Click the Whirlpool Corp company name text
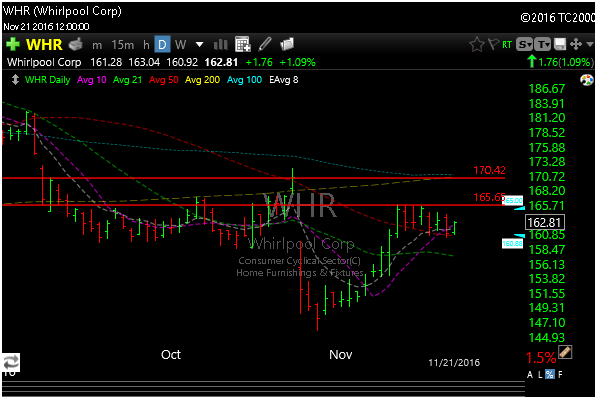The width and height of the screenshot is (595, 397). pyautogui.click(x=44, y=62)
